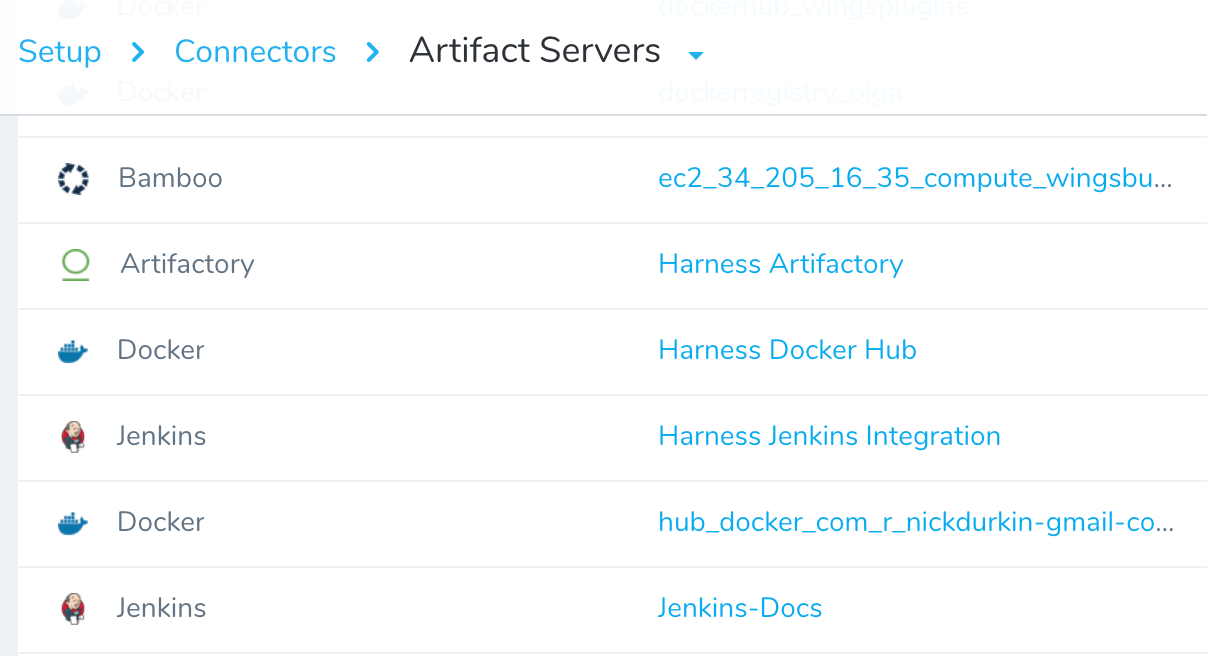Click the Bamboo icon in the ec2 row

pyautogui.click(x=73, y=179)
